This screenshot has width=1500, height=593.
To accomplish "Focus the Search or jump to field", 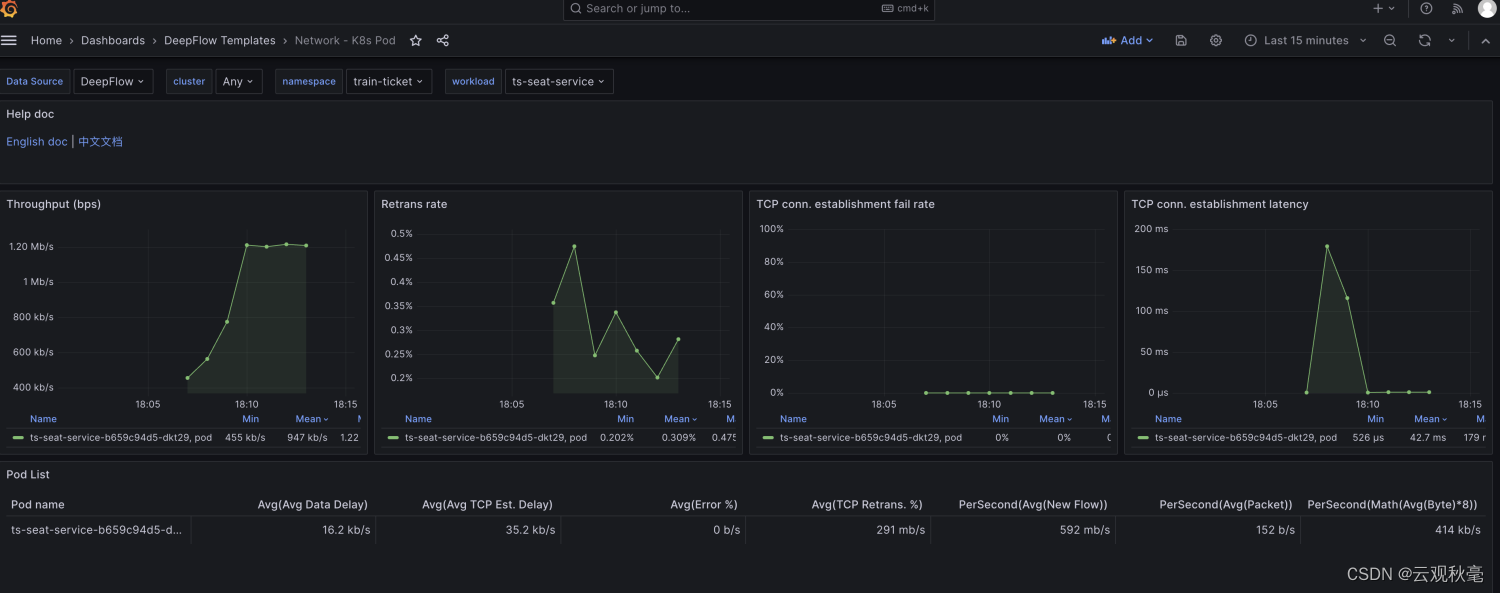I will click(x=750, y=9).
